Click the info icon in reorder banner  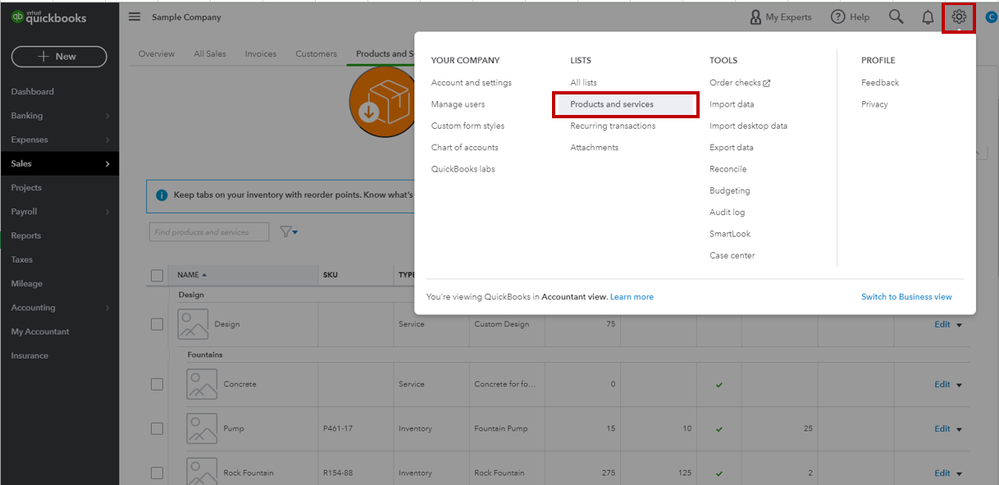[x=162, y=195]
